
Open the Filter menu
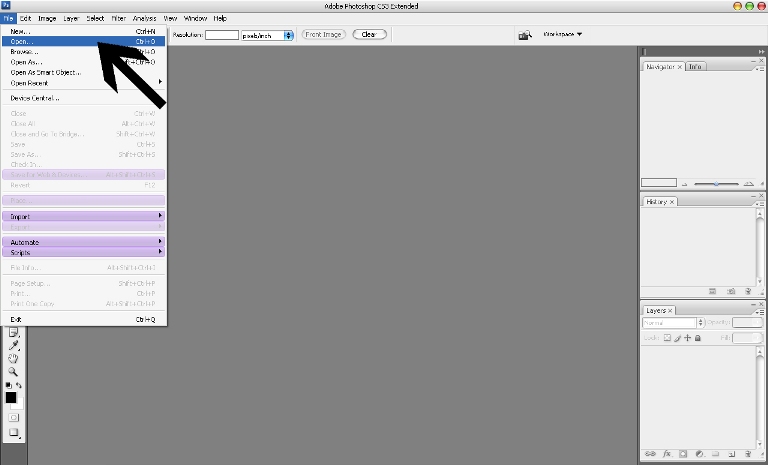119,18
